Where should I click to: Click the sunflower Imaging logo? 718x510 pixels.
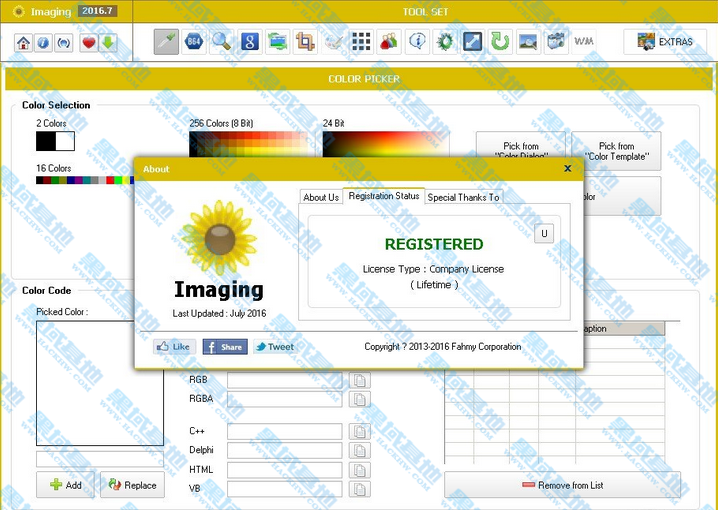tap(219, 237)
